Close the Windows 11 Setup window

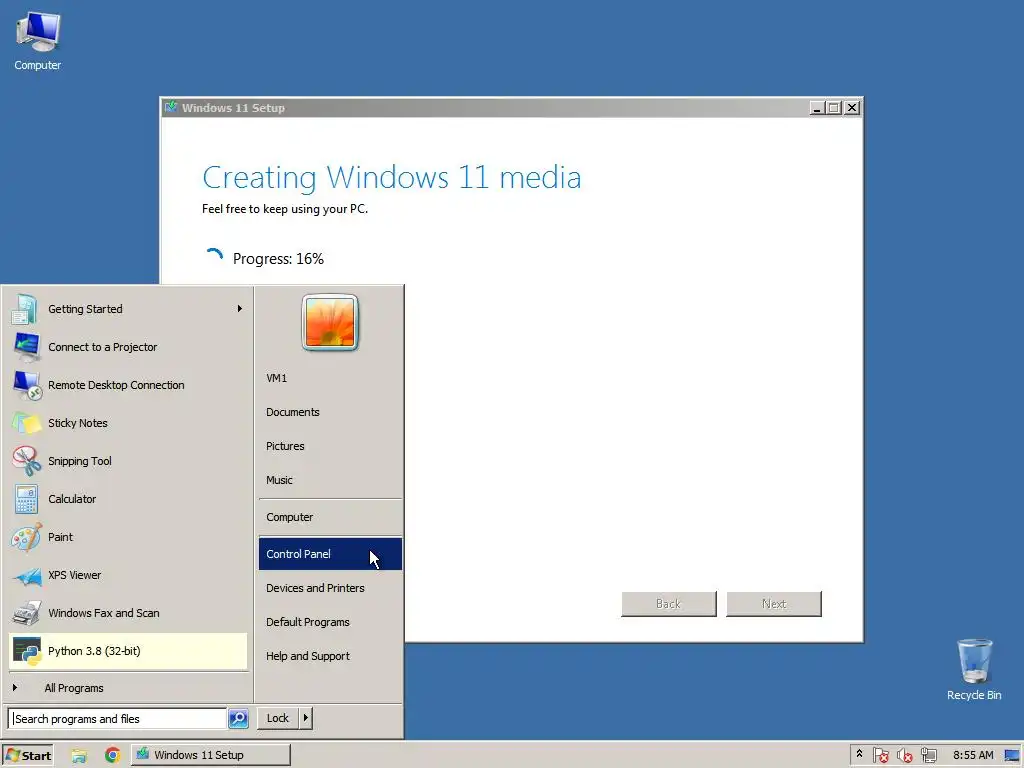tap(852, 108)
